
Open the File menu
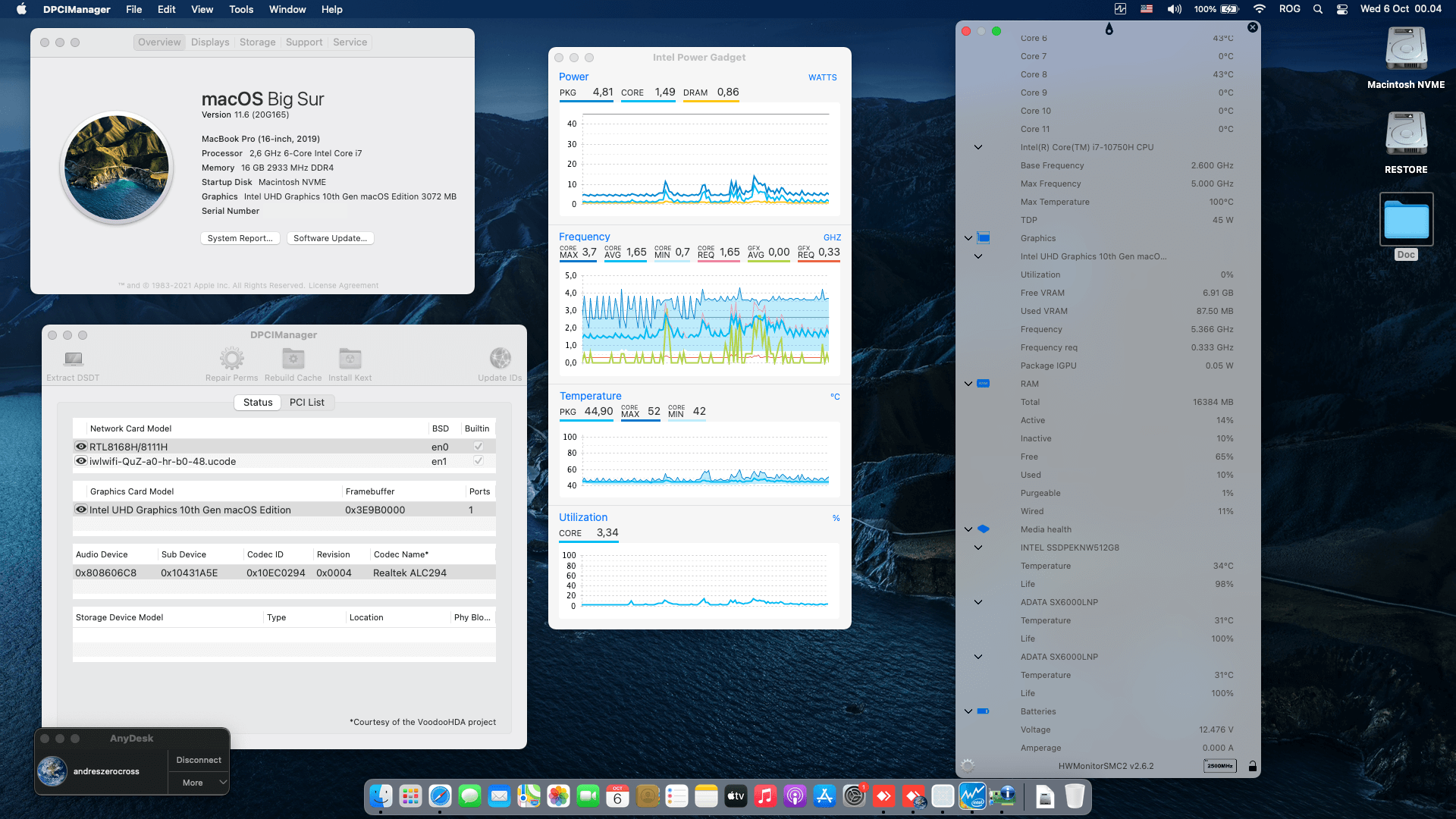tap(133, 9)
